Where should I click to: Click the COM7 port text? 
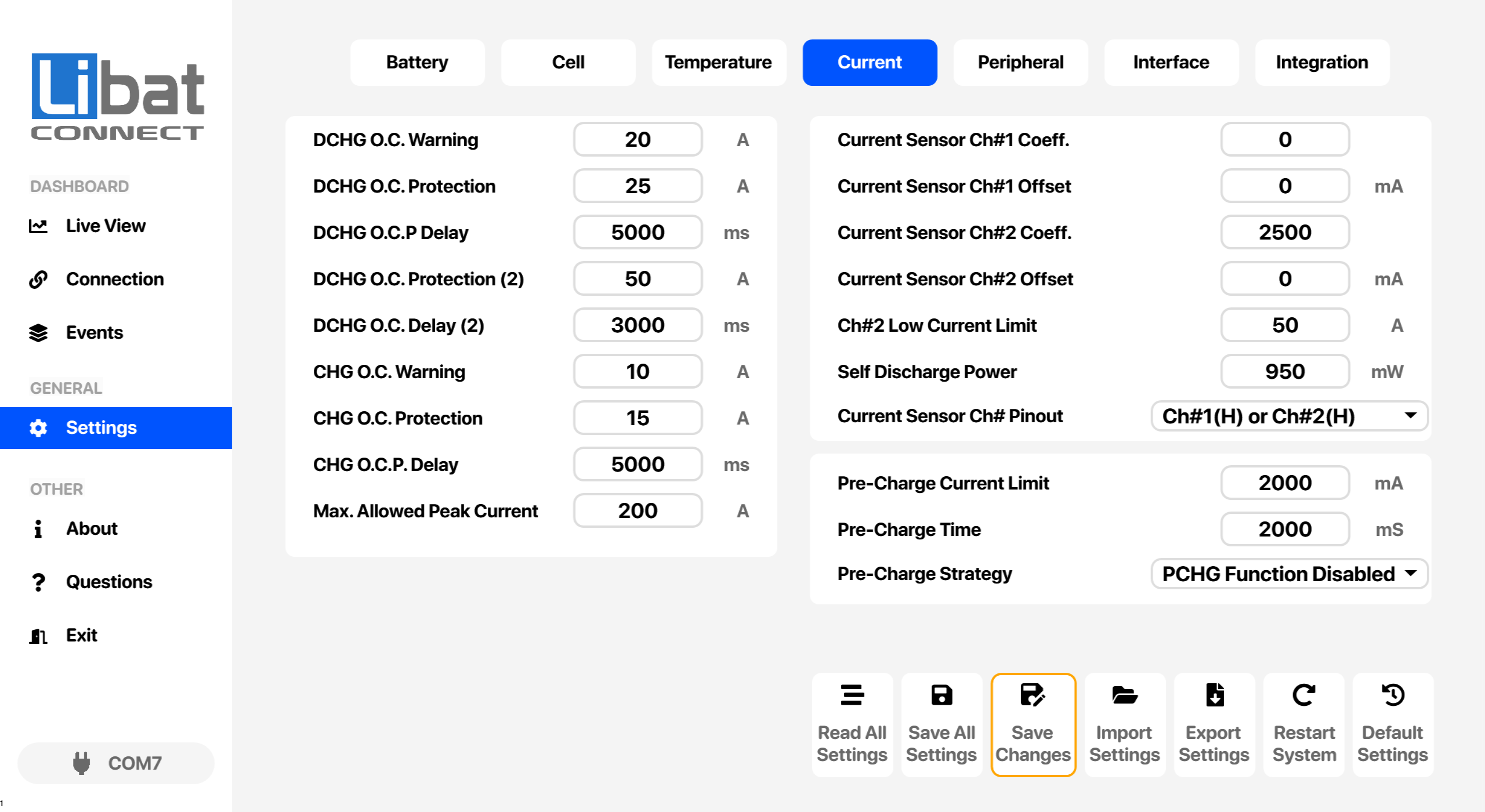click(135, 763)
